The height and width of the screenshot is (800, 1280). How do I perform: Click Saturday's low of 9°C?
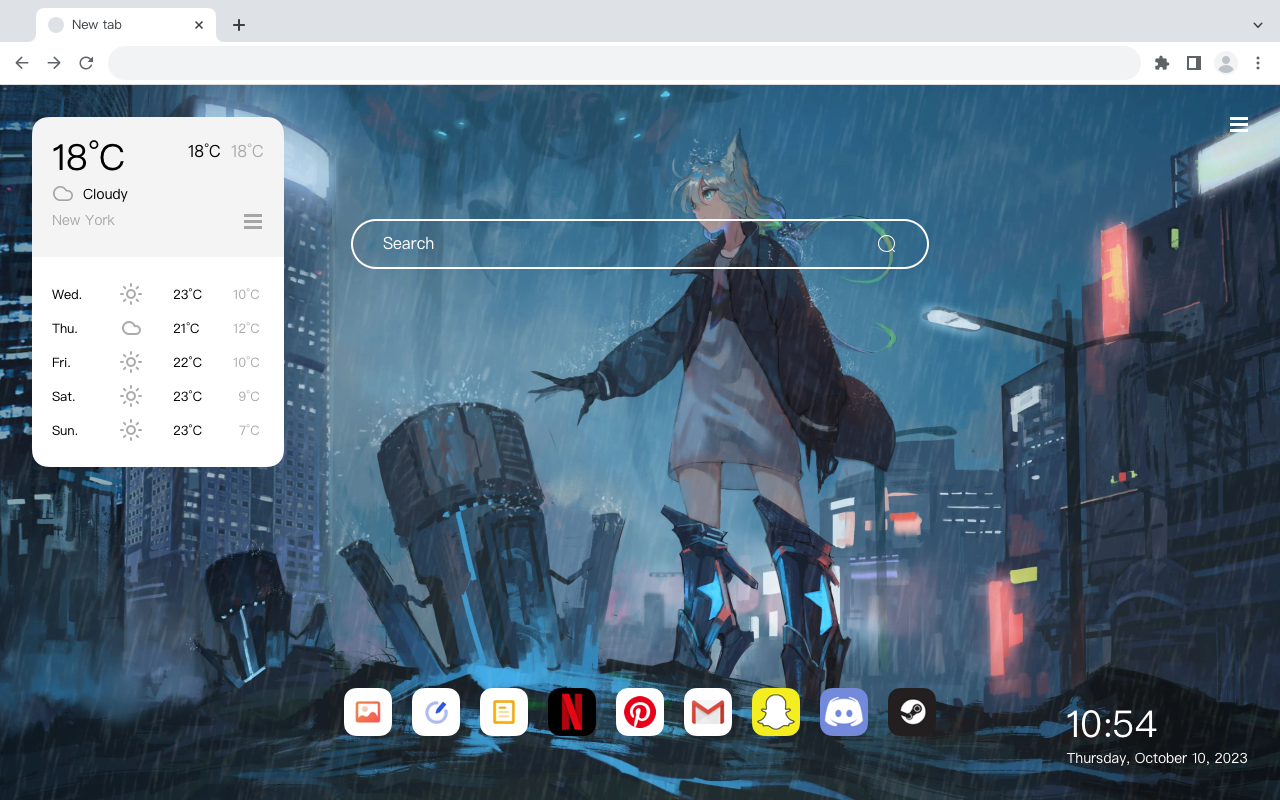click(249, 396)
